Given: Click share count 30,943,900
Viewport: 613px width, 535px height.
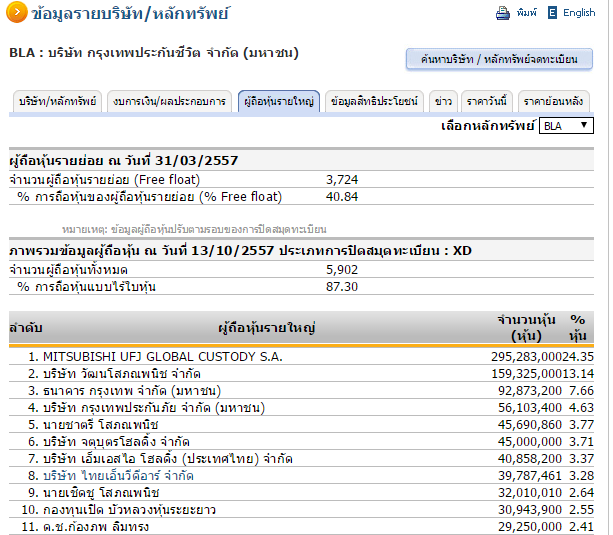Looking at the screenshot, I should click(x=530, y=510).
